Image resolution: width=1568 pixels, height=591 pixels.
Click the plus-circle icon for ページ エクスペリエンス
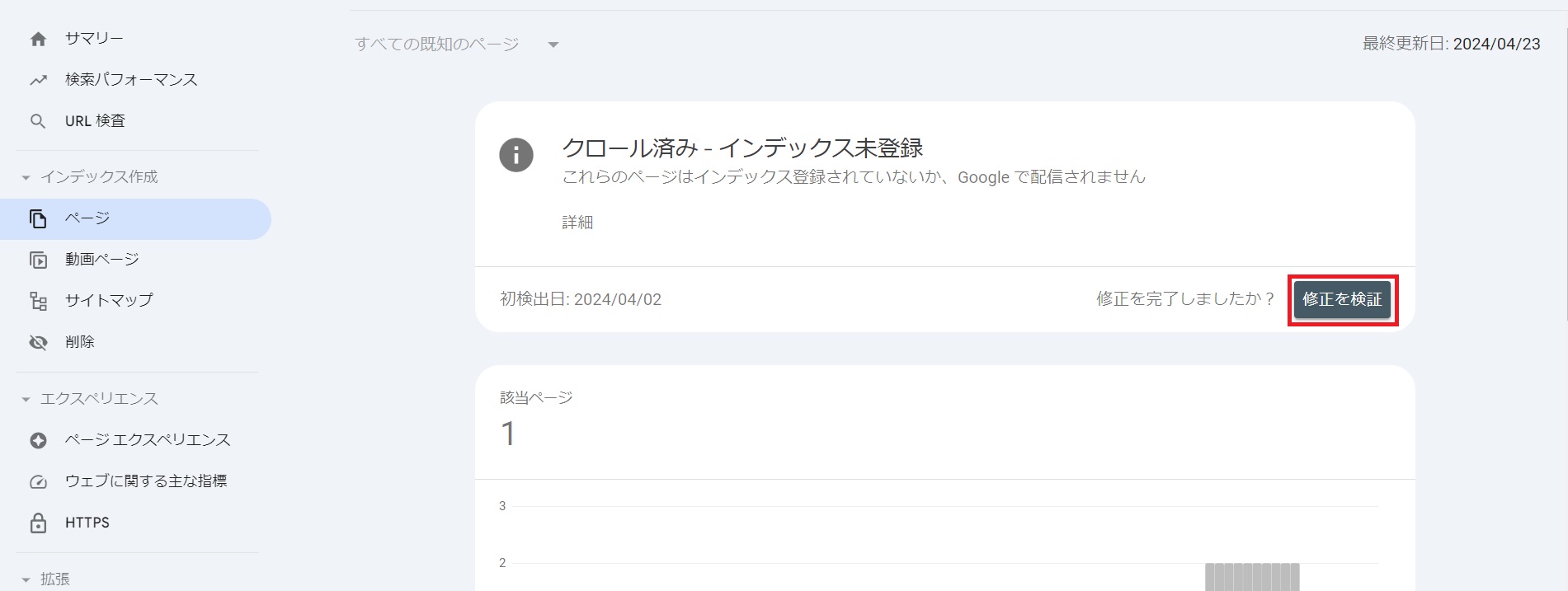(x=38, y=440)
